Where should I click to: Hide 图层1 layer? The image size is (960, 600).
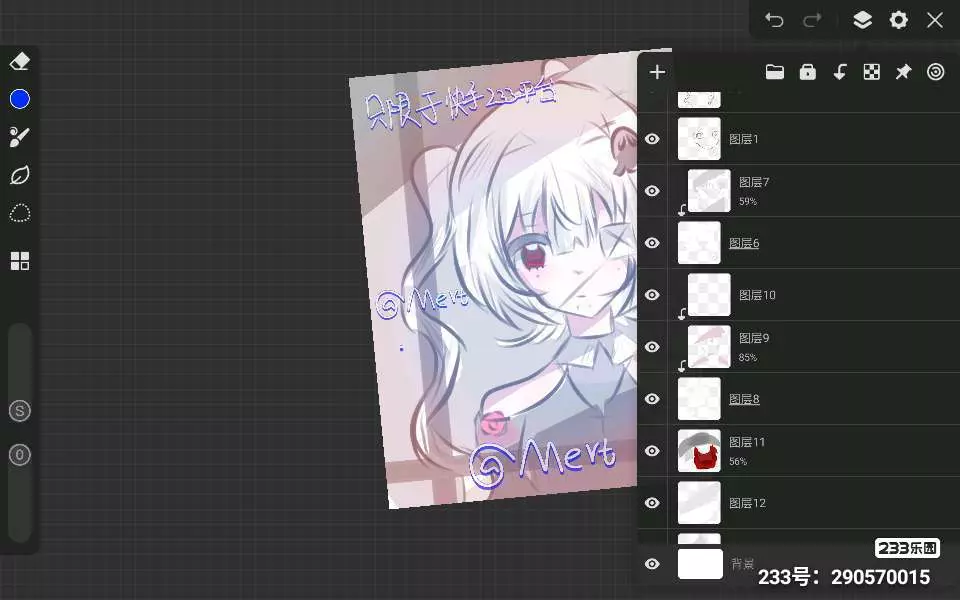652,139
